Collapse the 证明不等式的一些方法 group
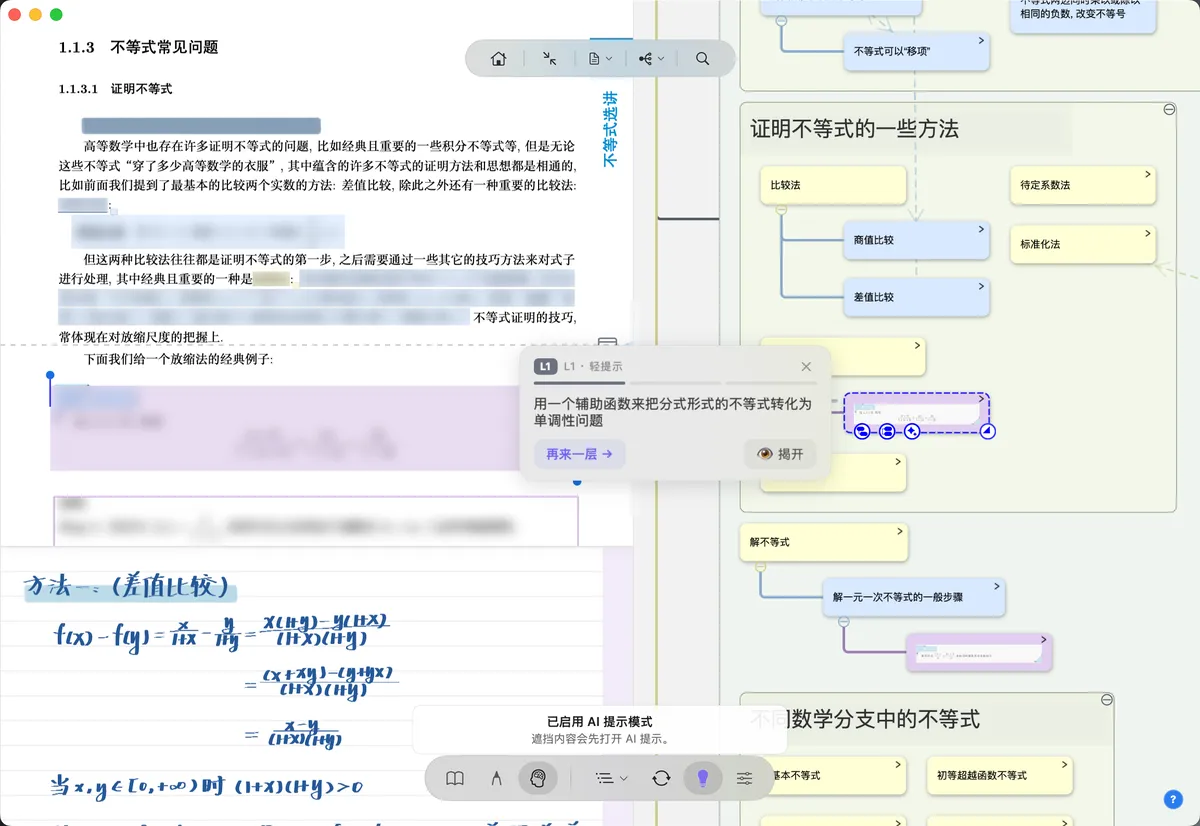This screenshot has width=1200, height=826. click(x=1170, y=110)
